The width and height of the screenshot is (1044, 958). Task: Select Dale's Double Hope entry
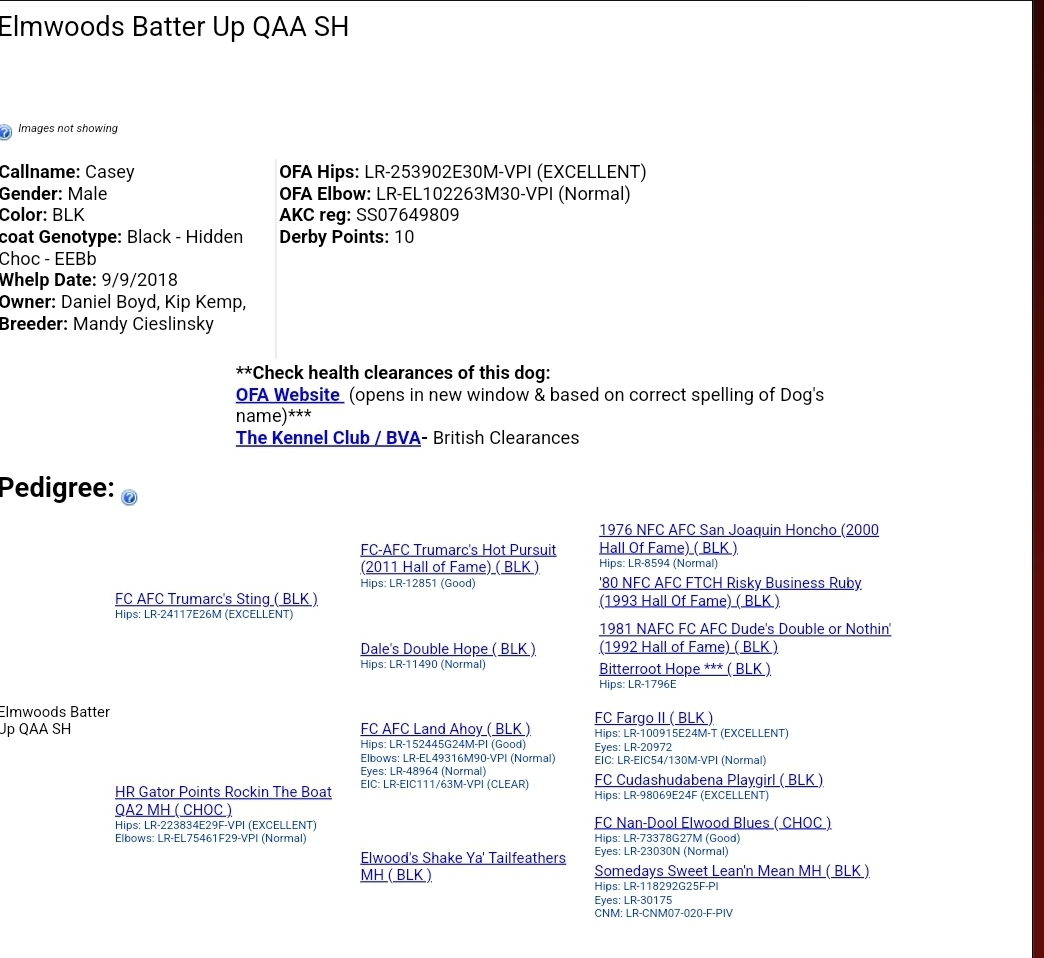[448, 649]
